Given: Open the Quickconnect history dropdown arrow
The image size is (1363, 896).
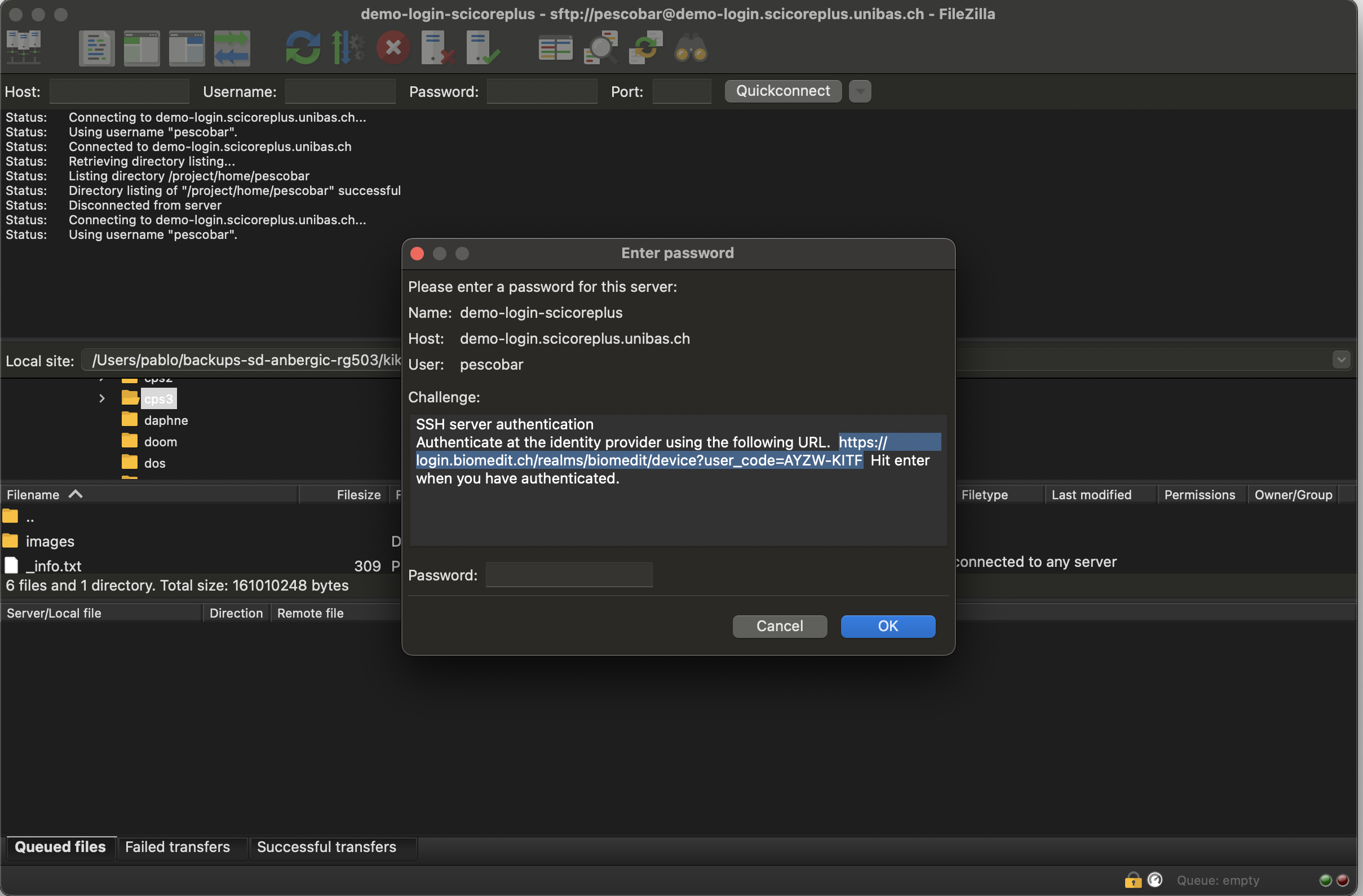Looking at the screenshot, I should [860, 91].
